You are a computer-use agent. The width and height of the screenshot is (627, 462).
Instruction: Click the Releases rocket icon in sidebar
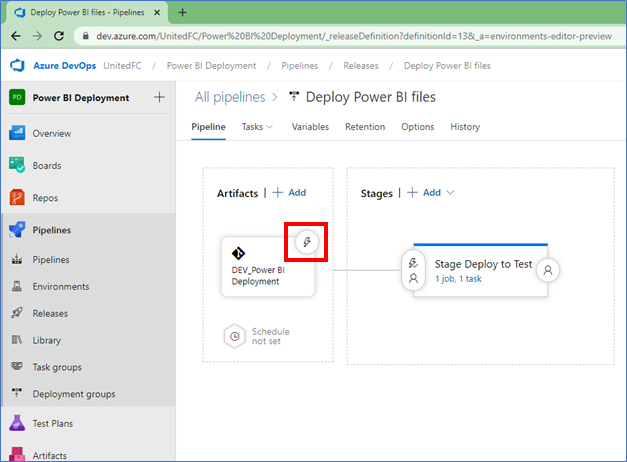click(17, 313)
